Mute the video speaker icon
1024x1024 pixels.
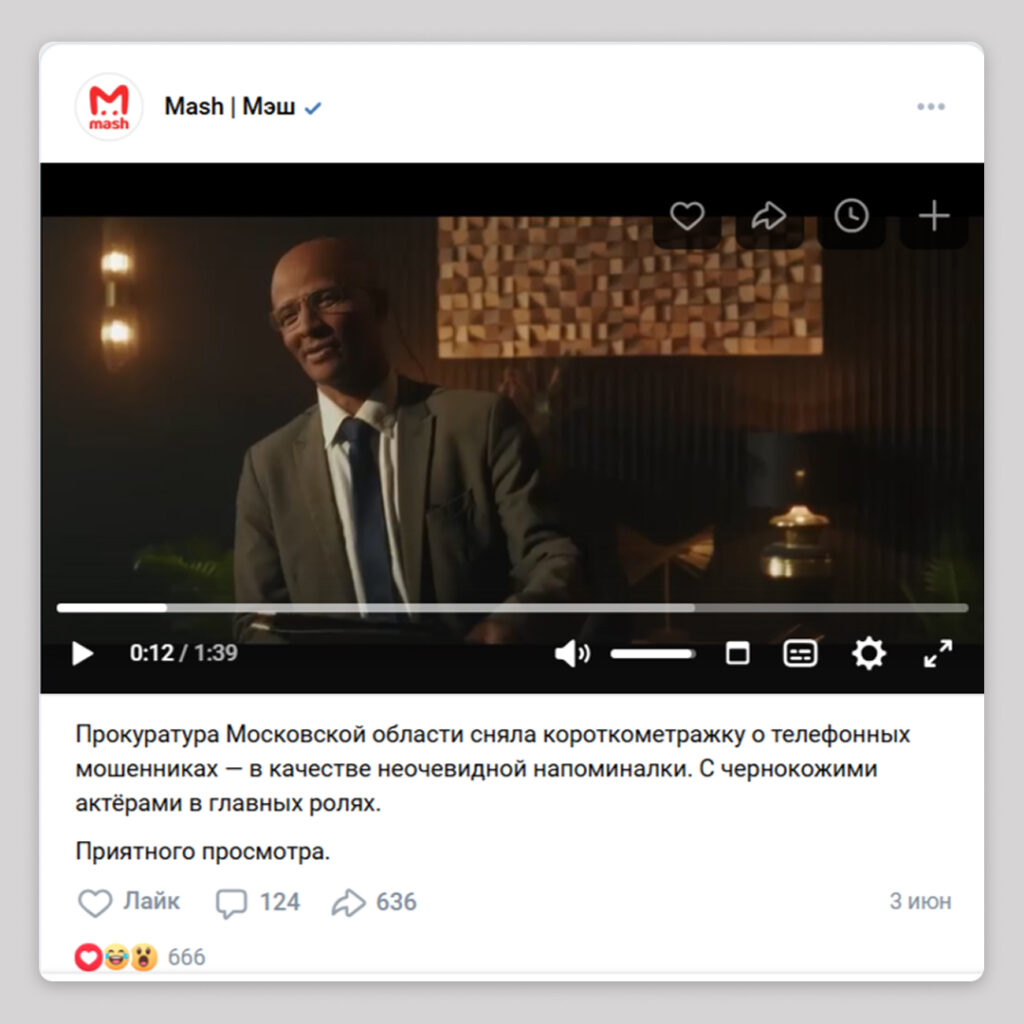(572, 653)
